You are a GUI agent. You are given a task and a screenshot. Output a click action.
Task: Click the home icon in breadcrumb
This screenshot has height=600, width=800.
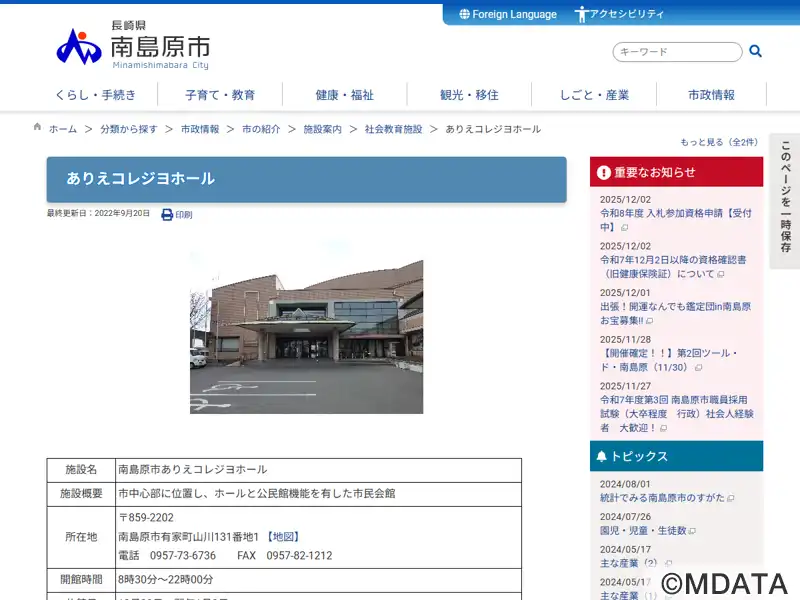coord(38,128)
